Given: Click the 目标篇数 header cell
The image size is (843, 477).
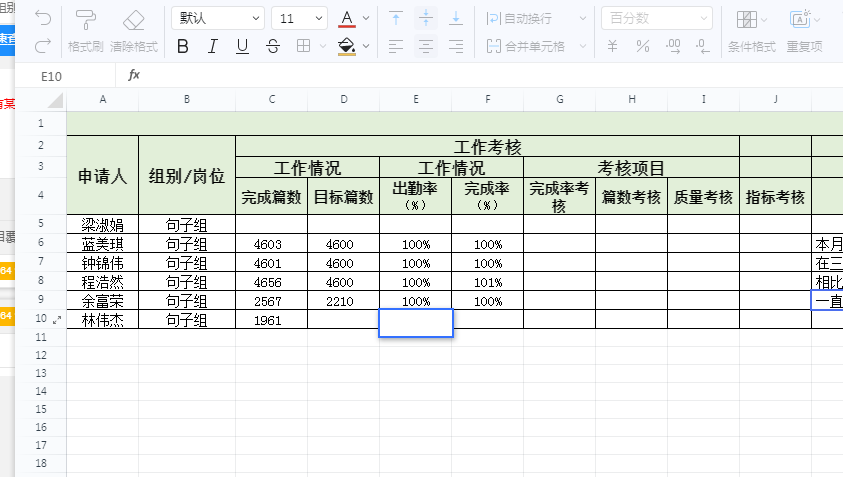Looking at the screenshot, I should [x=344, y=196].
